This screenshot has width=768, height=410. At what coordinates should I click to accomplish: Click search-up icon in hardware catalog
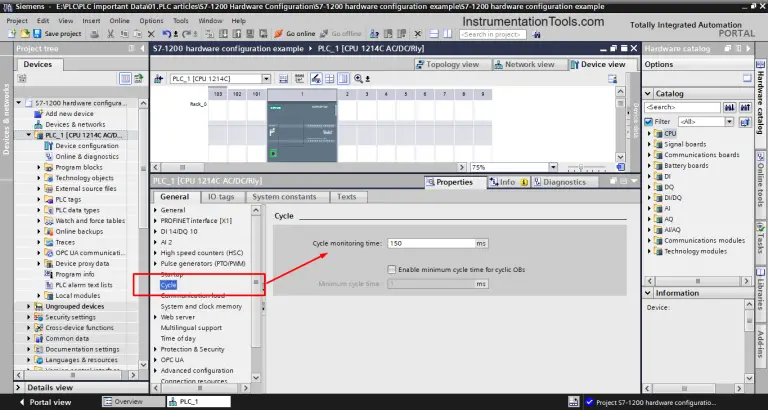745,107
